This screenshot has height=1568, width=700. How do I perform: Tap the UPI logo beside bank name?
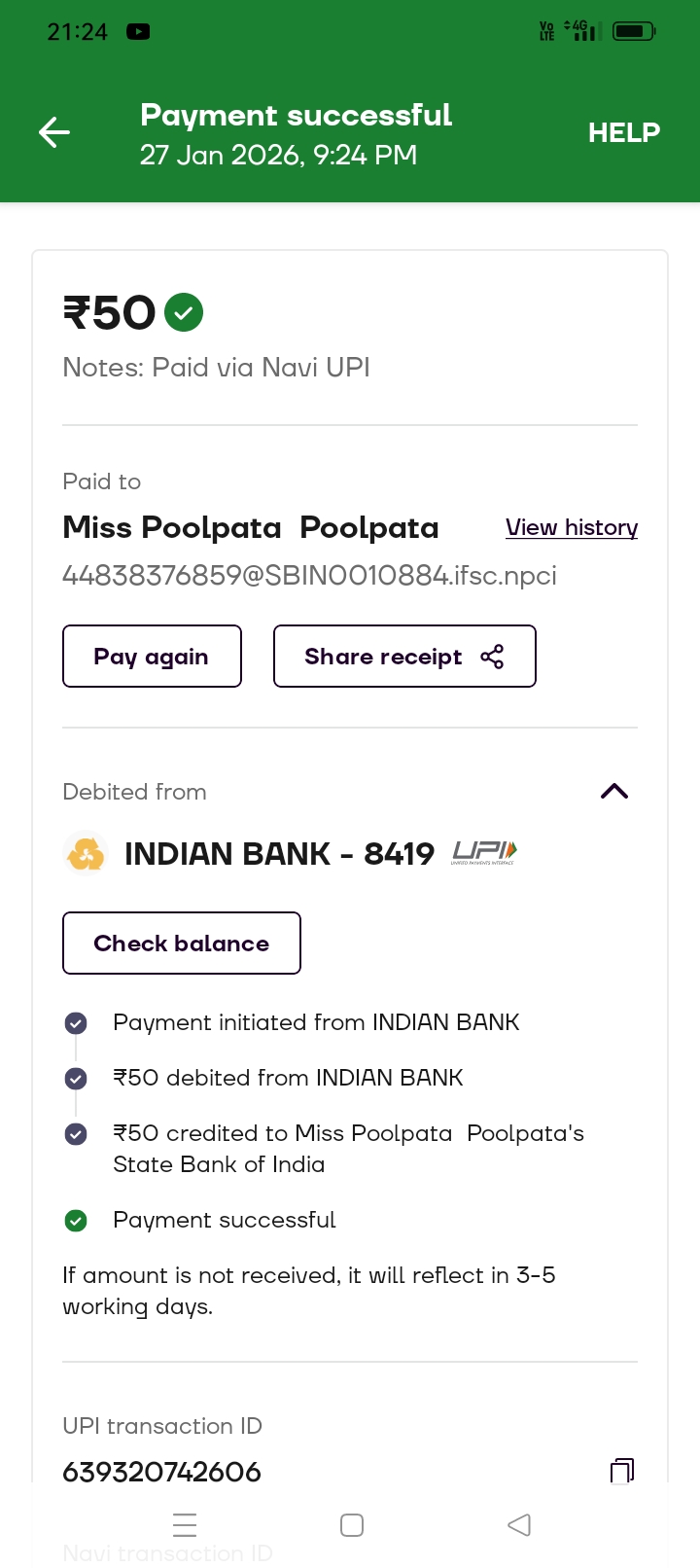tap(484, 853)
